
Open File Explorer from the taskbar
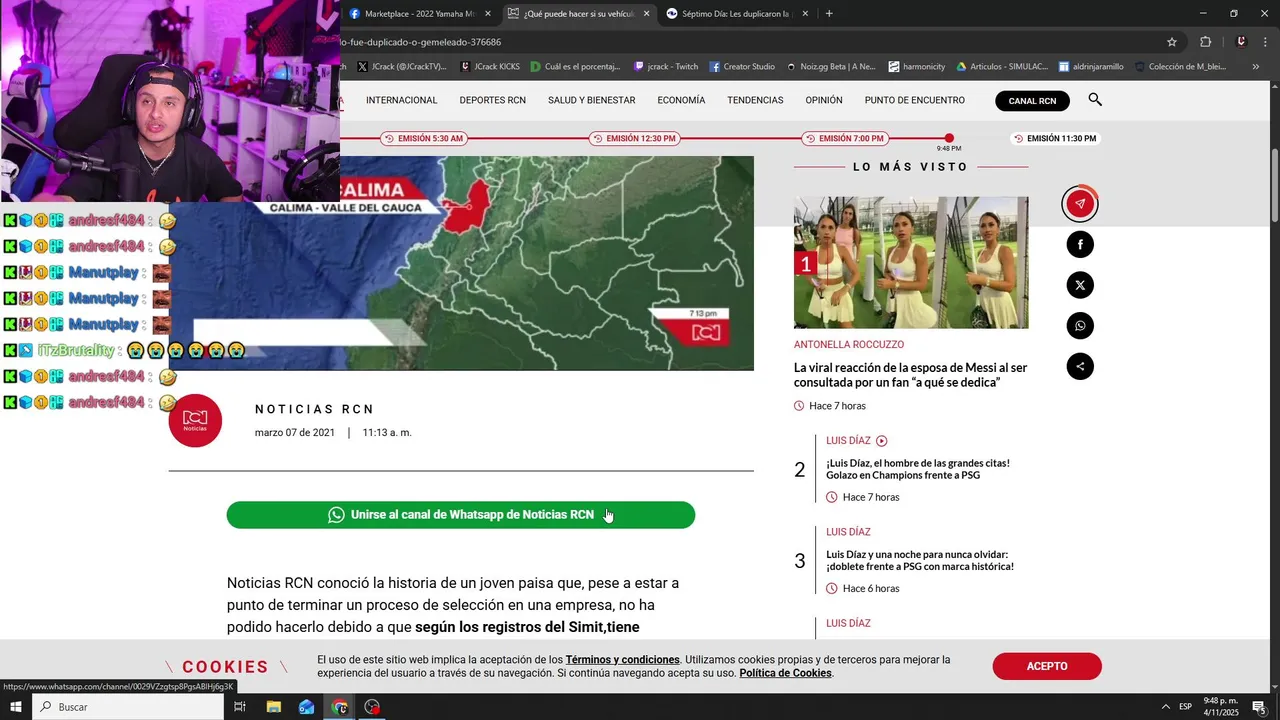[274, 707]
